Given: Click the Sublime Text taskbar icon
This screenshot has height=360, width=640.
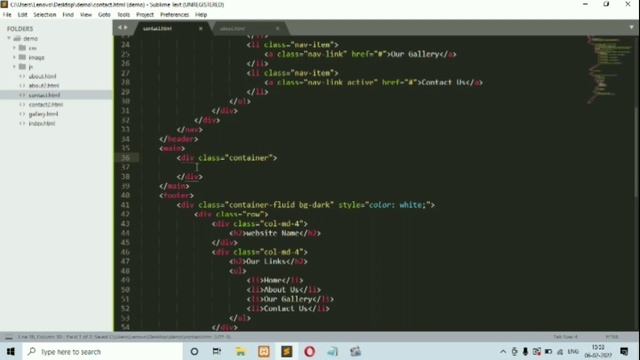Looking at the screenshot, I should 287,351.
